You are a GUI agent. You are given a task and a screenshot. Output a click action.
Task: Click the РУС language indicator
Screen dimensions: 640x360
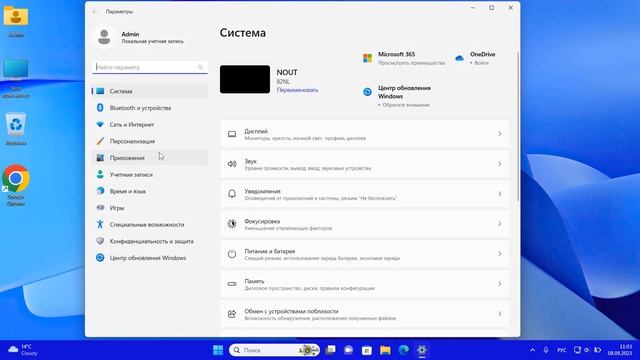pyautogui.click(x=562, y=350)
